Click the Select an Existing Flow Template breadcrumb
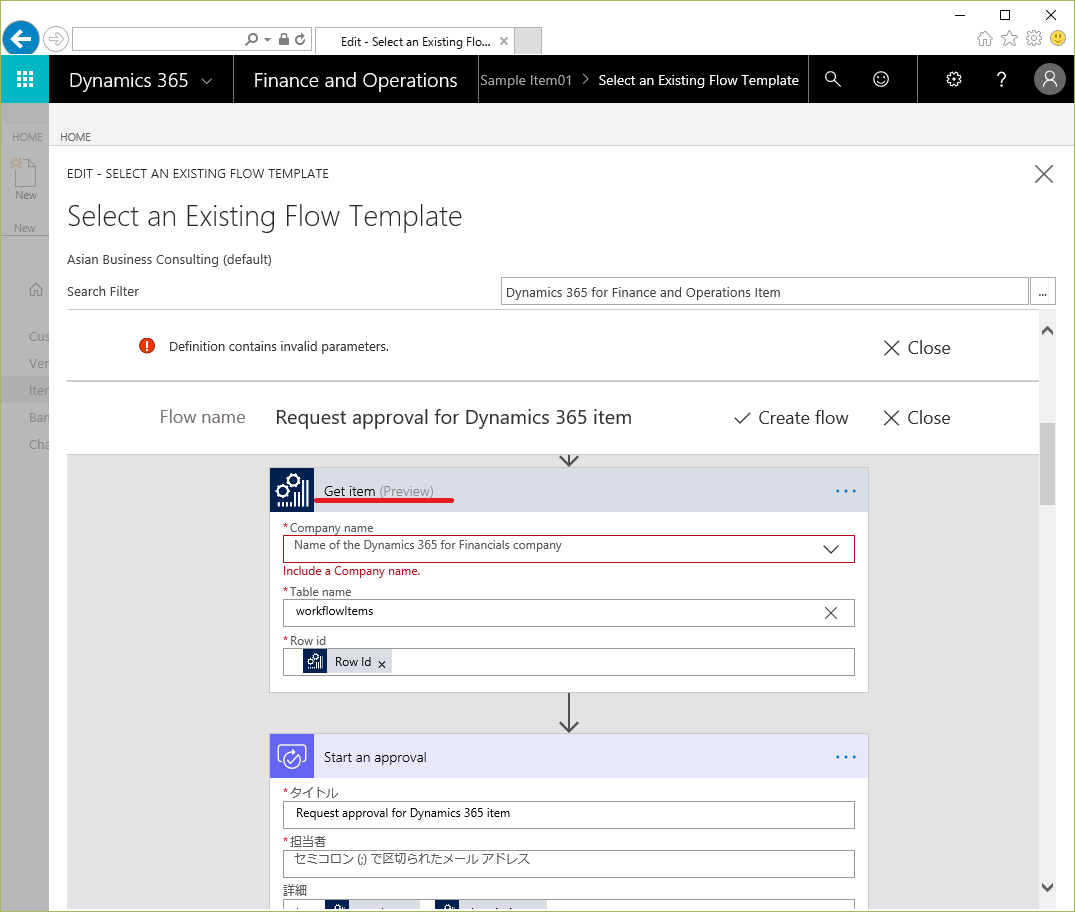 pyautogui.click(x=698, y=80)
